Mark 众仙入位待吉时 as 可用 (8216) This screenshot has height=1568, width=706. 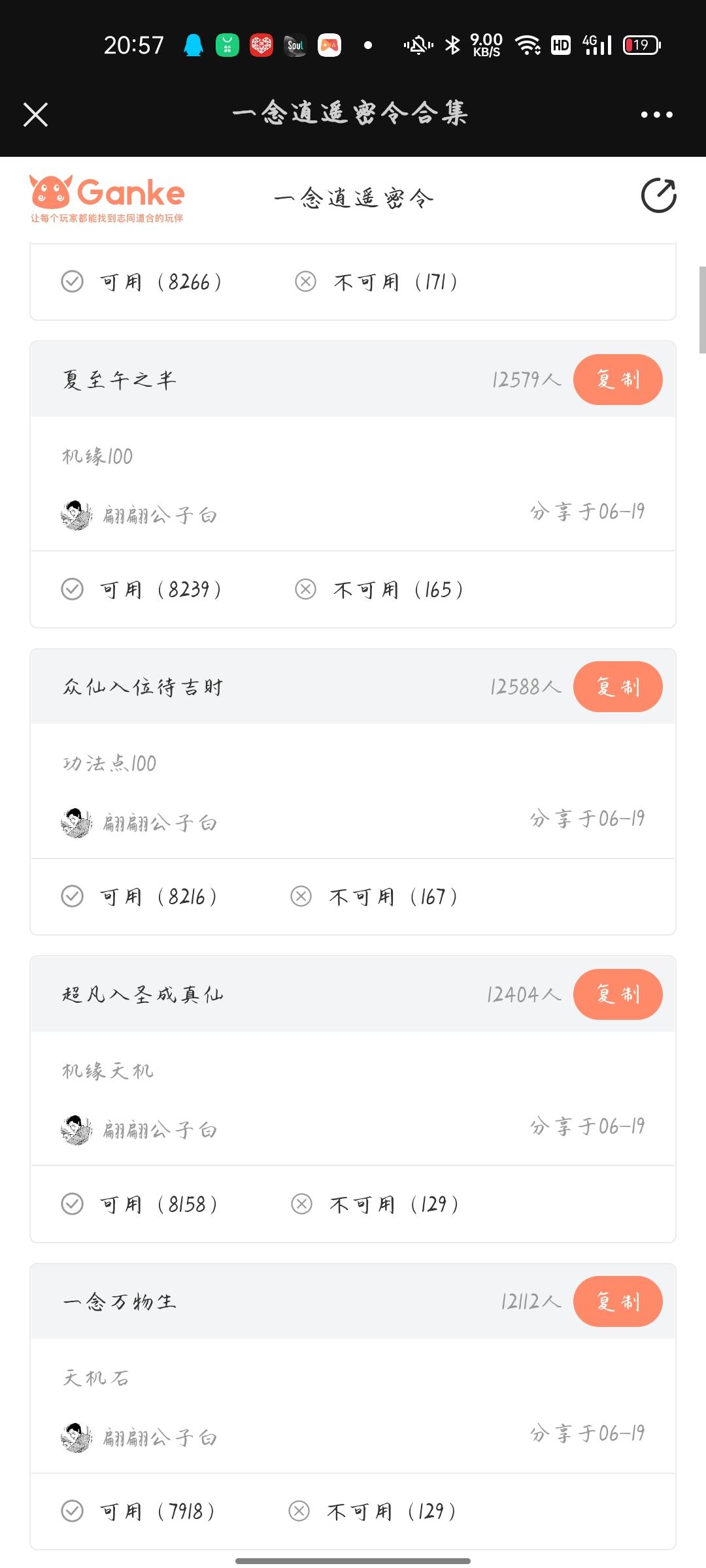(139, 896)
